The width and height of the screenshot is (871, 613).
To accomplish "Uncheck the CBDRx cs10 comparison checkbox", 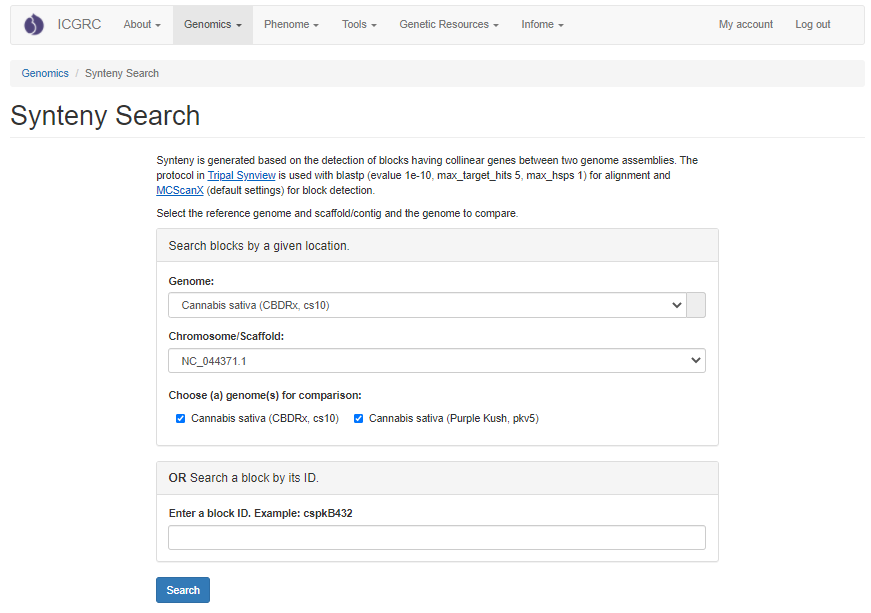I will [181, 419].
